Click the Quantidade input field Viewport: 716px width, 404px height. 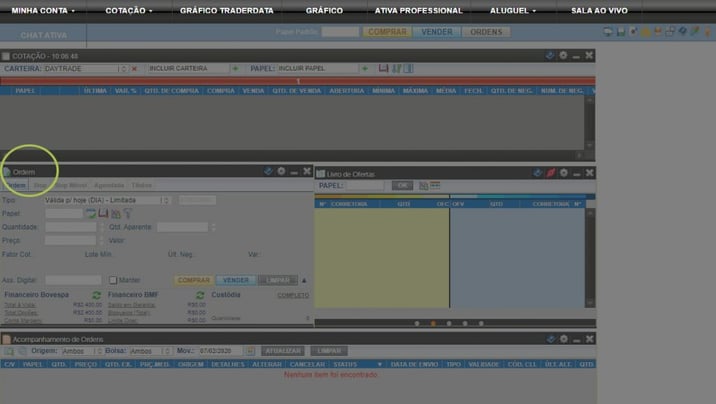coord(71,227)
